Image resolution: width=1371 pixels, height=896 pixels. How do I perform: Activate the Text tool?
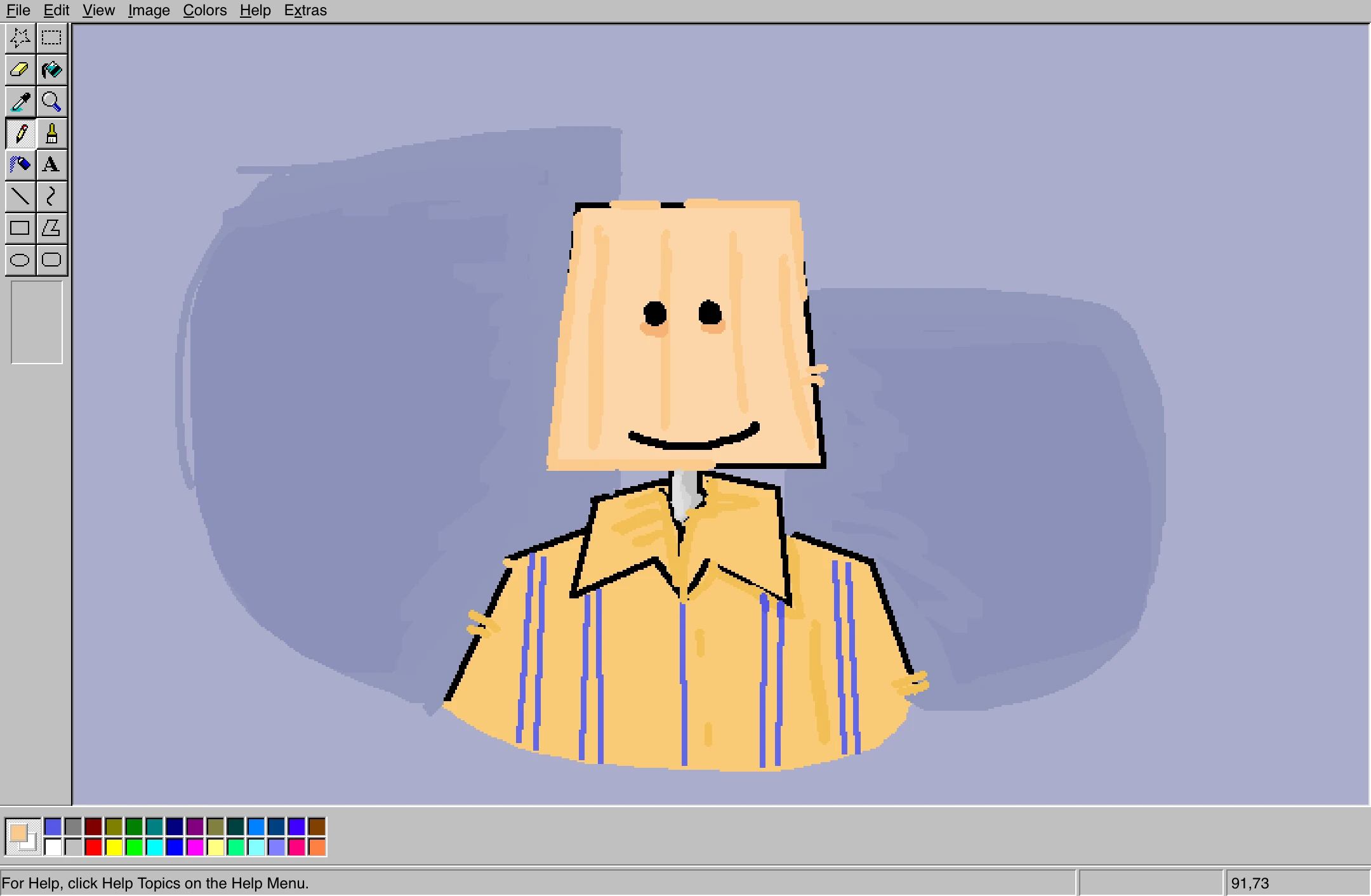point(51,165)
